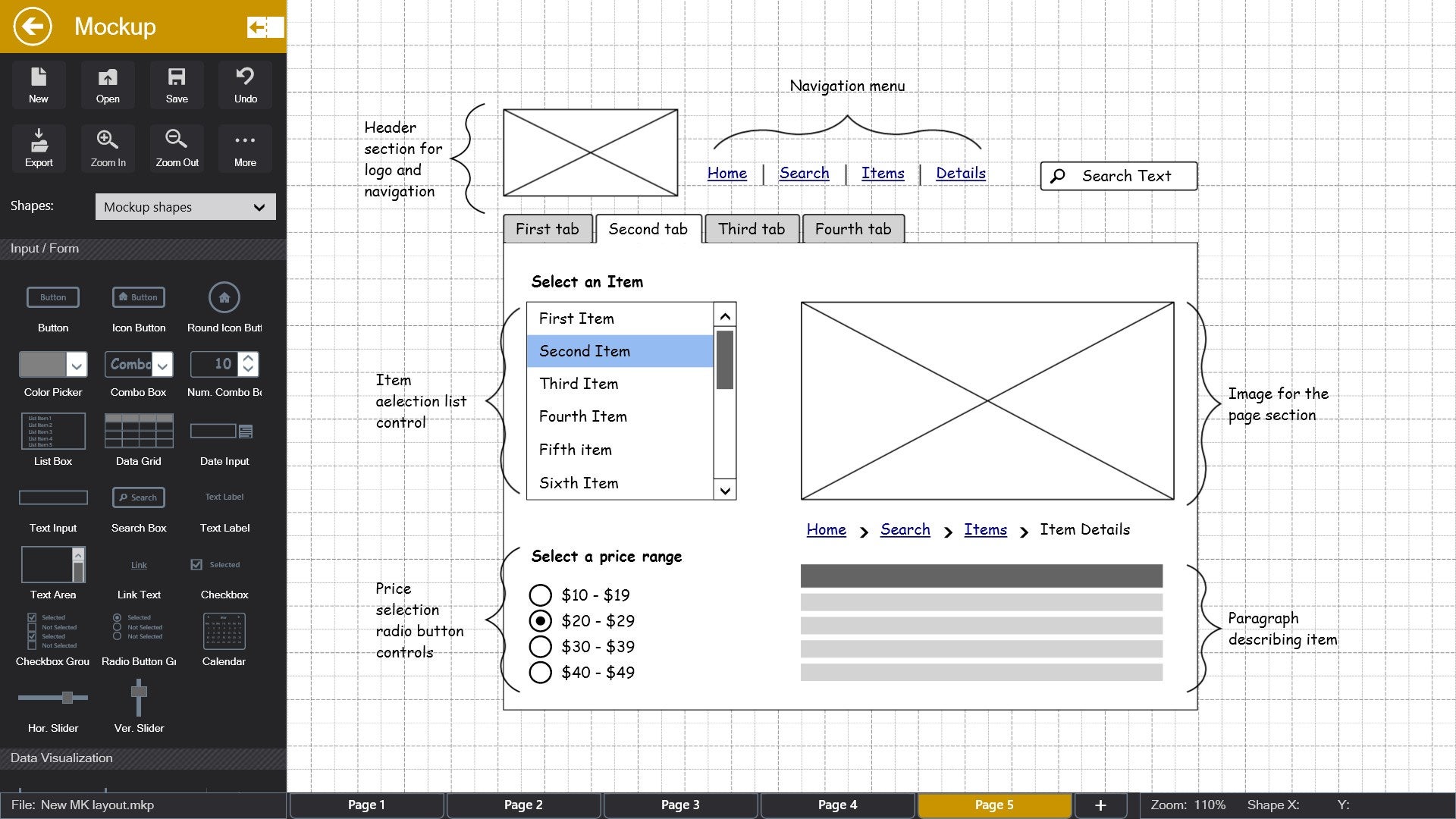The height and width of the screenshot is (819, 1456).
Task: Select the $20 - $29 radio button
Action: tap(540, 620)
